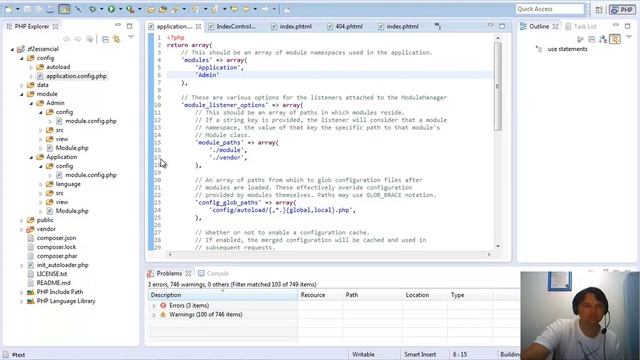The height and width of the screenshot is (360, 640).
Task: Toggle Link with Editor in PHP Explorer
Action: (x=116, y=39)
